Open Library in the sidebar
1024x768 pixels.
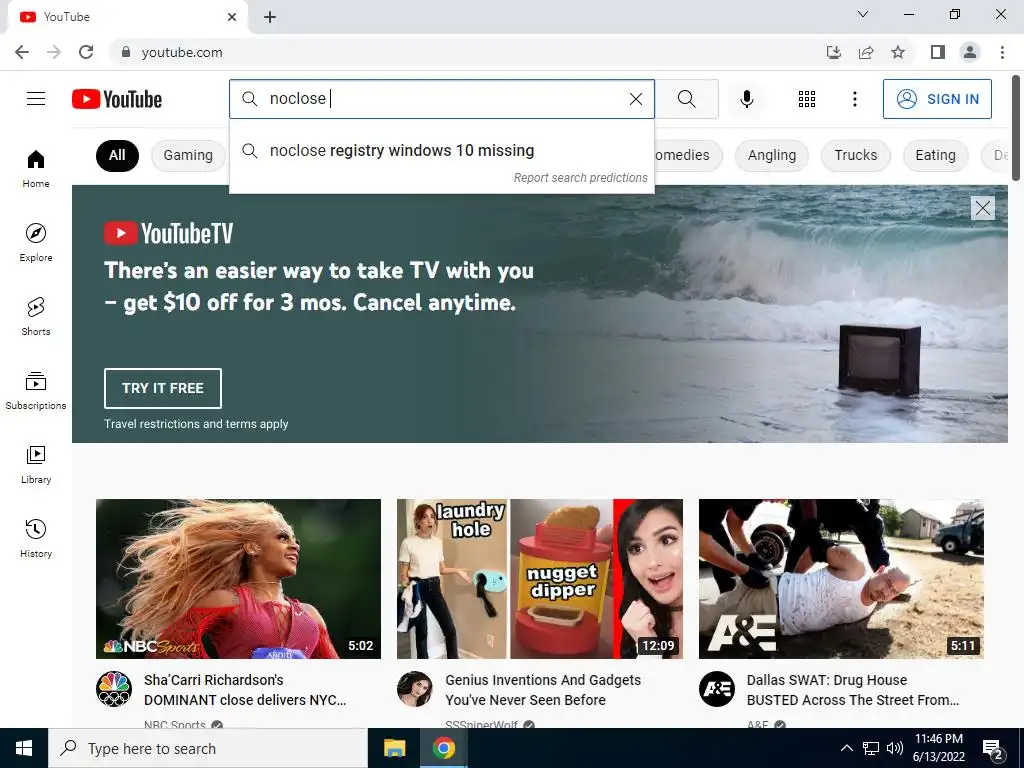tap(36, 464)
